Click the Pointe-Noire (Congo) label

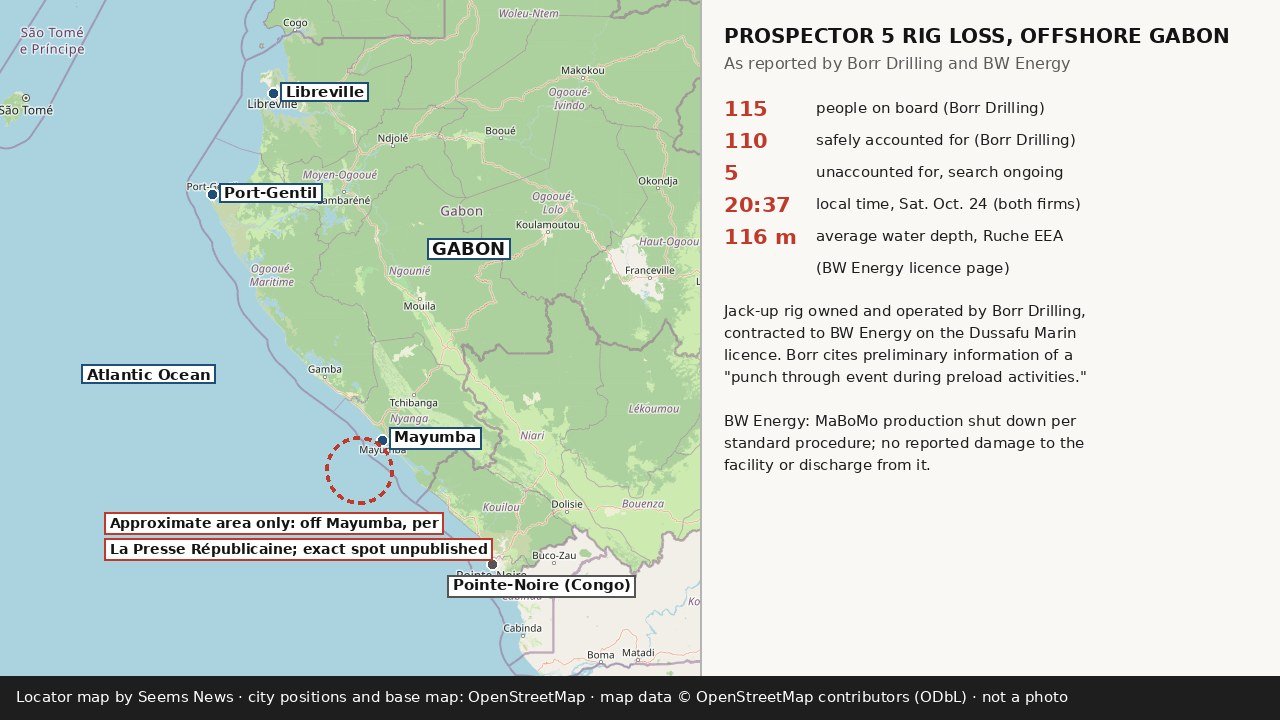pyautogui.click(x=542, y=586)
